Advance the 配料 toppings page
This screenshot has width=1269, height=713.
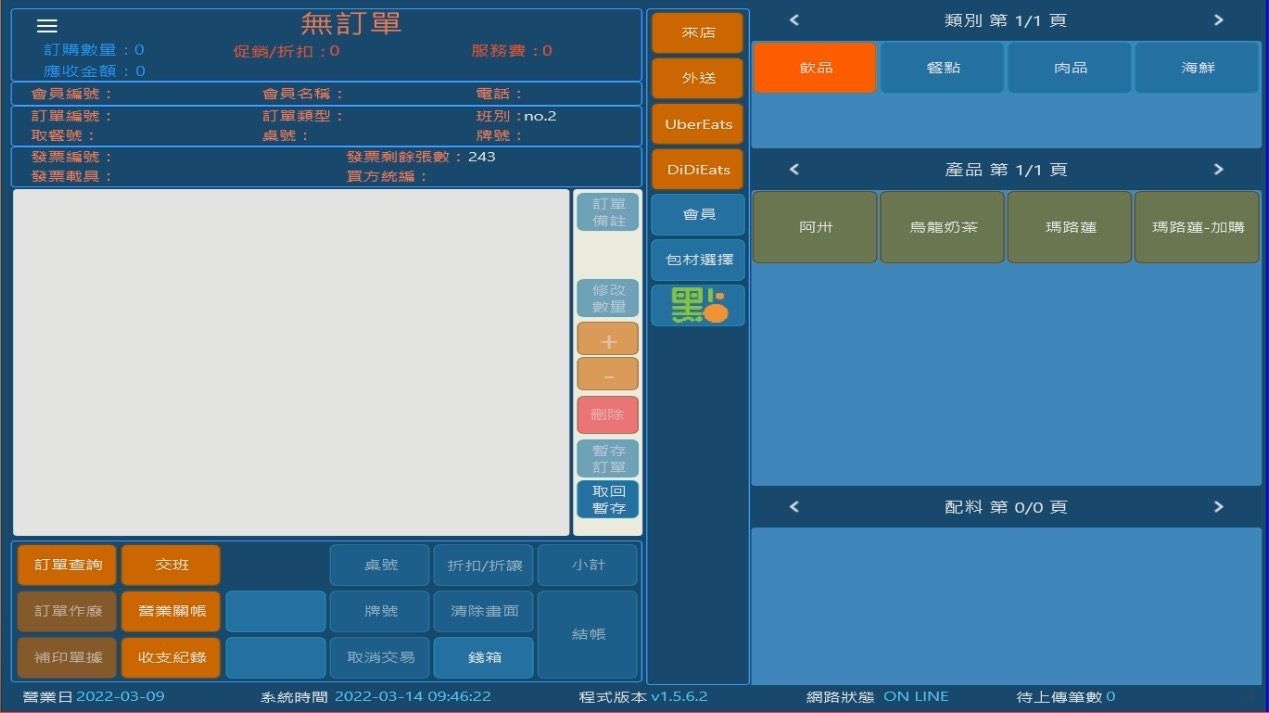[1219, 507]
